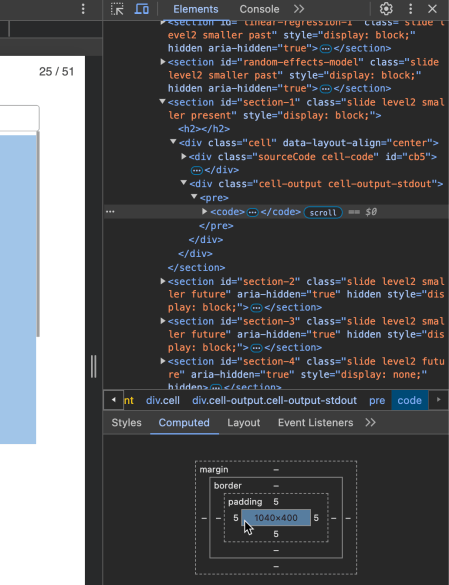The image size is (449, 585).
Task: Click the left padding value 5
Action: (x=236, y=518)
